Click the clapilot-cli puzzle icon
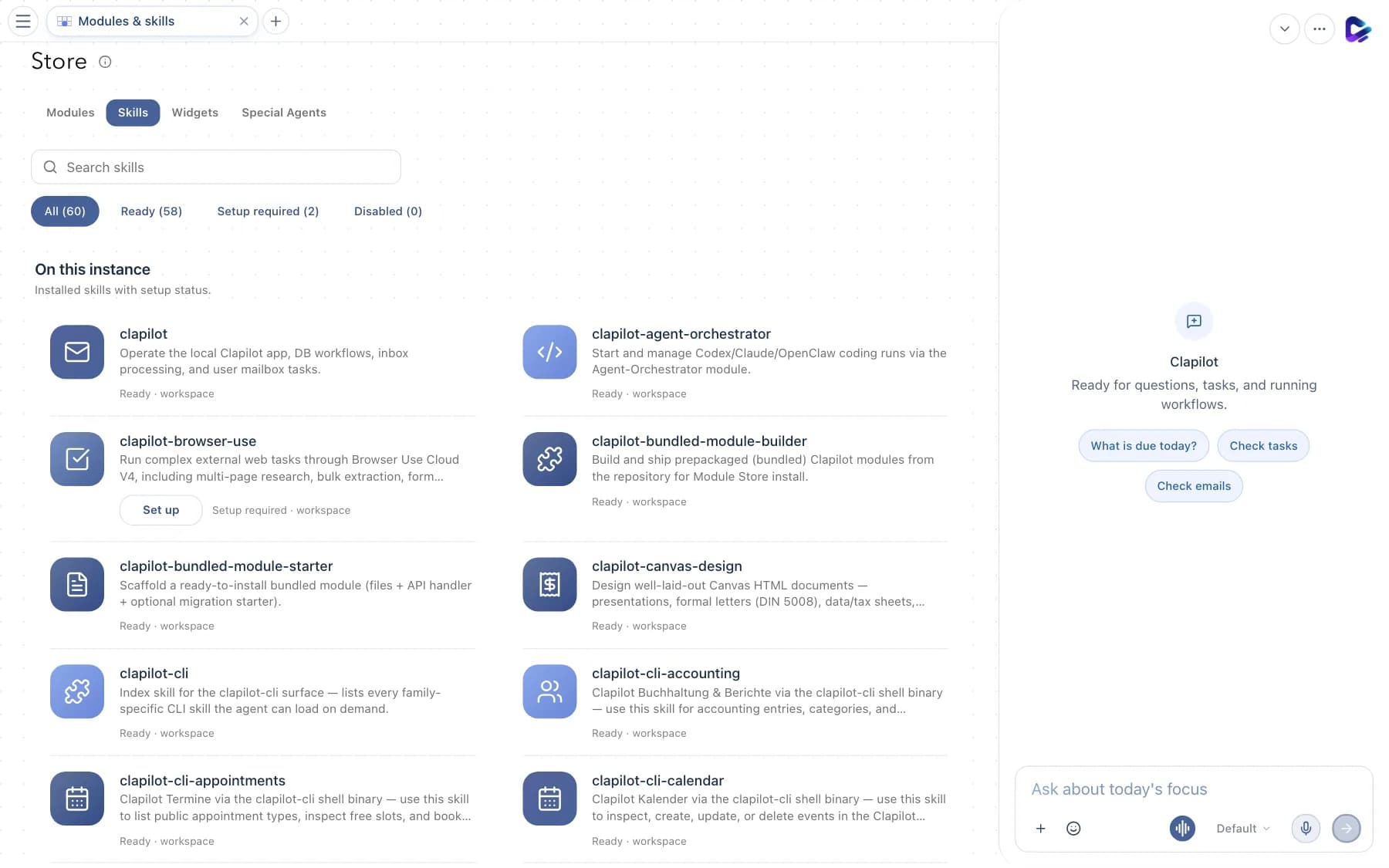 click(77, 691)
